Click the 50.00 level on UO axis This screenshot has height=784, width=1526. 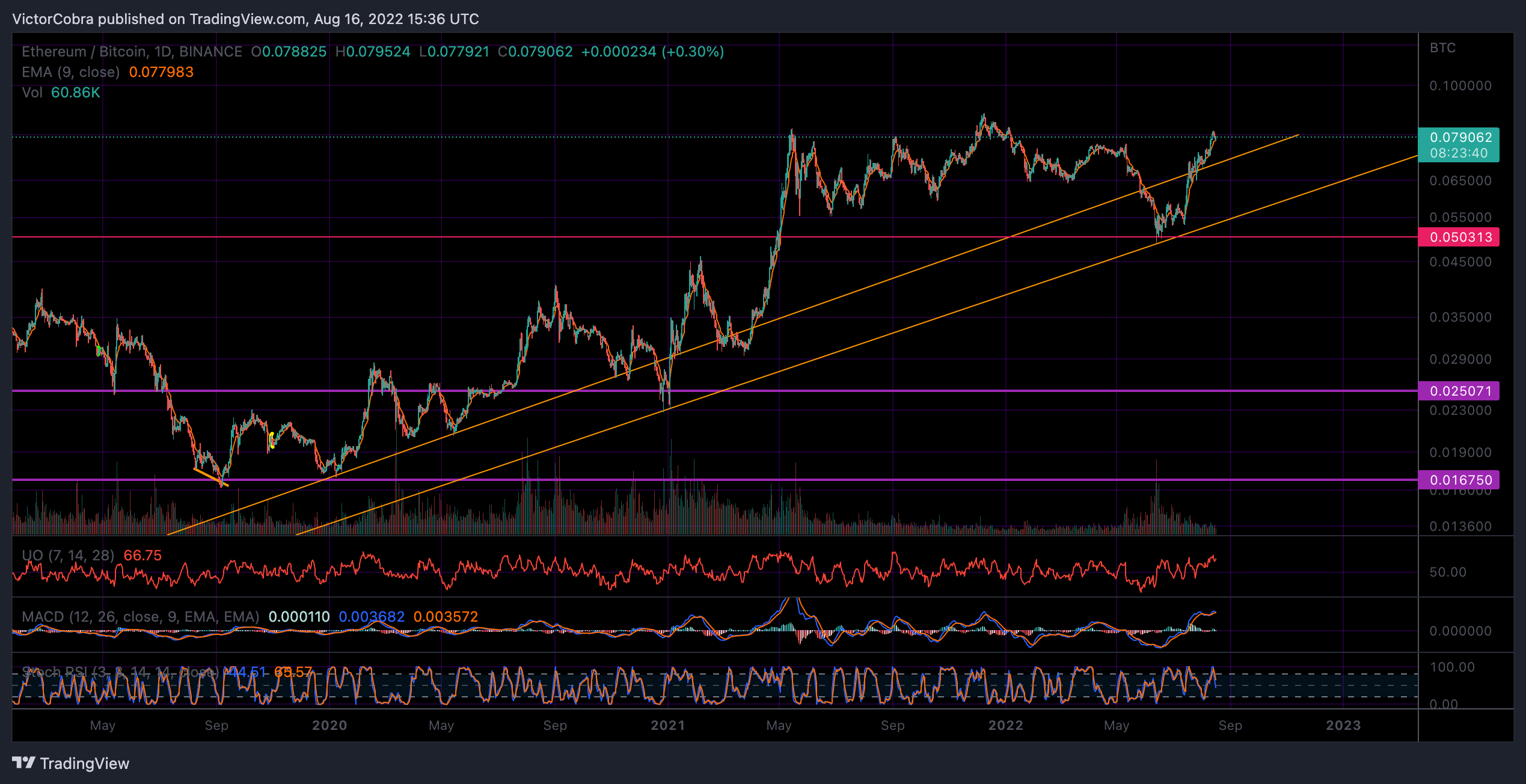point(1448,572)
